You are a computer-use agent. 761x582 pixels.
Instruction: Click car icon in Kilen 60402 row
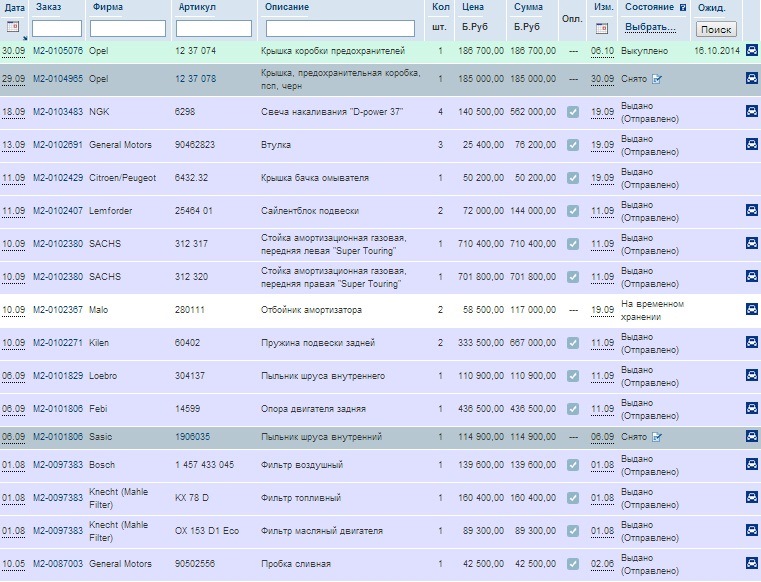[x=751, y=343]
